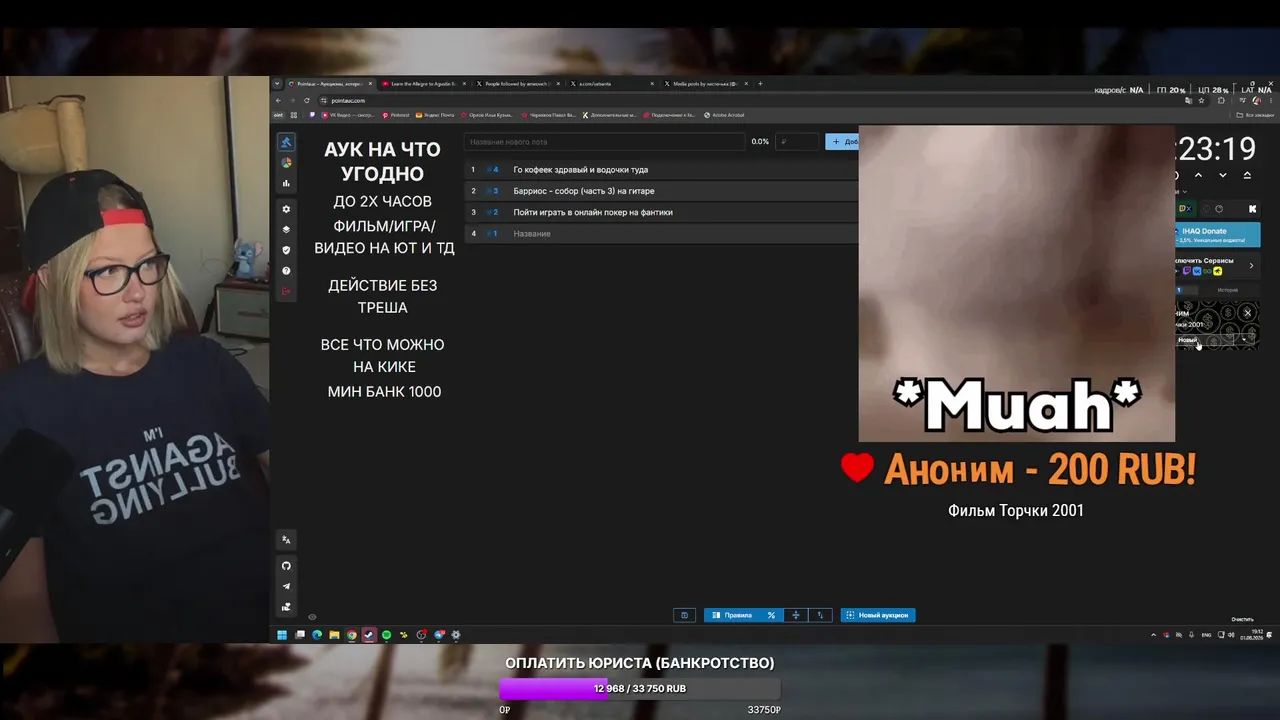Open the GitHub link icon in sidebar
This screenshot has width=1280, height=720.
(286, 566)
